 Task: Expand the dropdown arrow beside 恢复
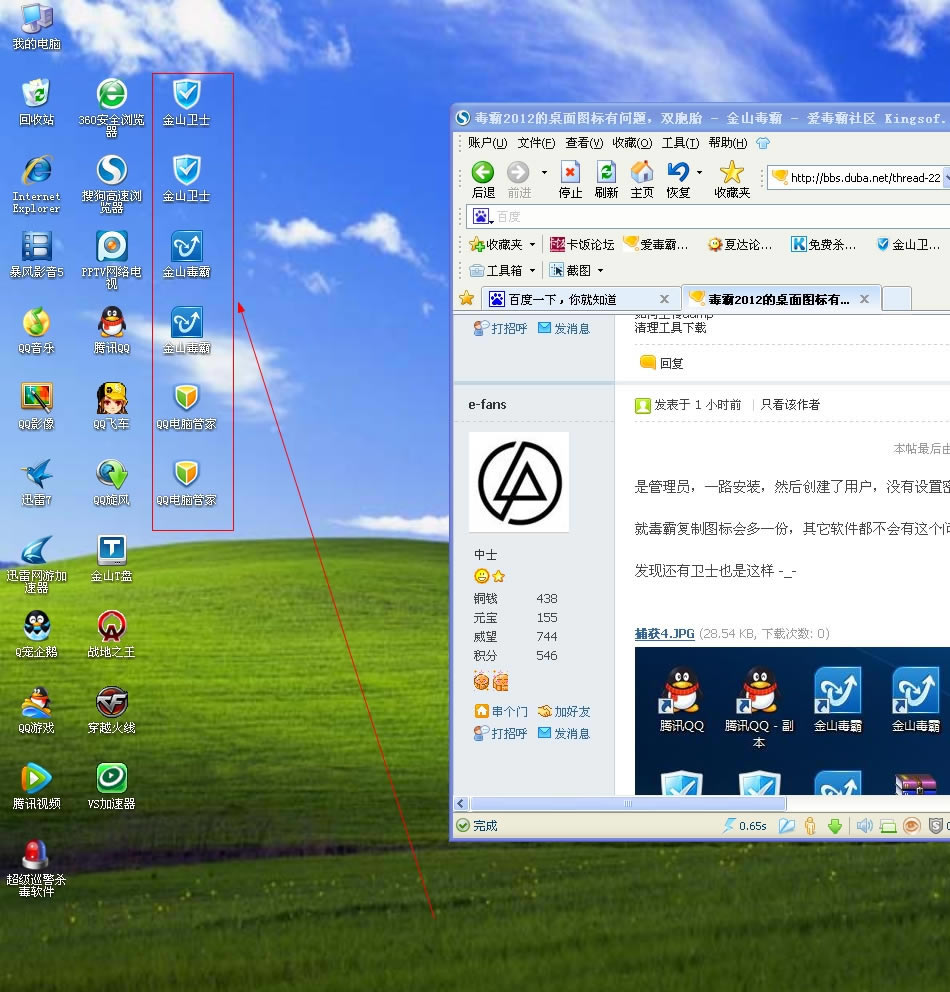(x=699, y=172)
